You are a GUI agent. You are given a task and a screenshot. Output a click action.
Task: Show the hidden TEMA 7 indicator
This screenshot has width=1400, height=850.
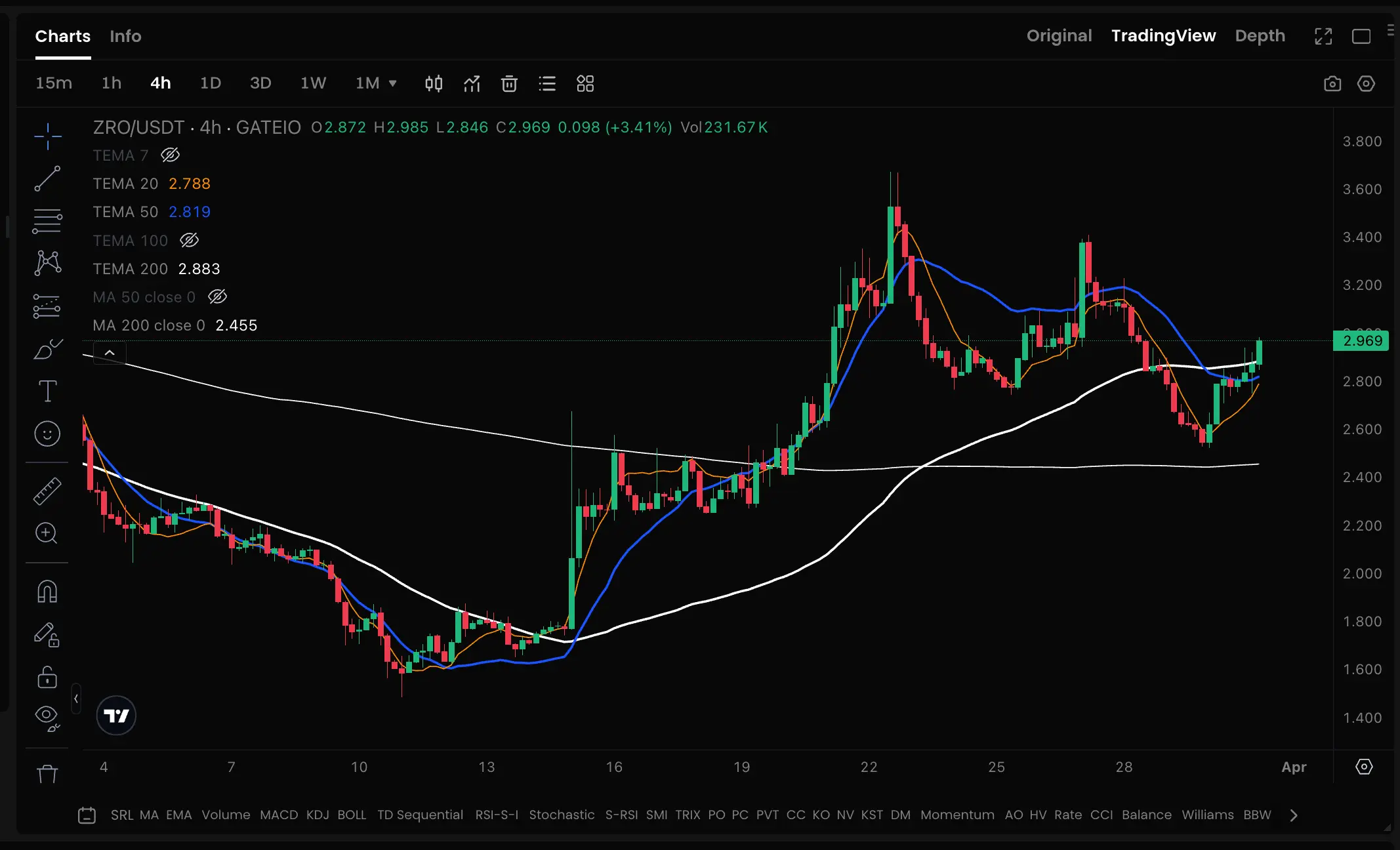click(170, 155)
